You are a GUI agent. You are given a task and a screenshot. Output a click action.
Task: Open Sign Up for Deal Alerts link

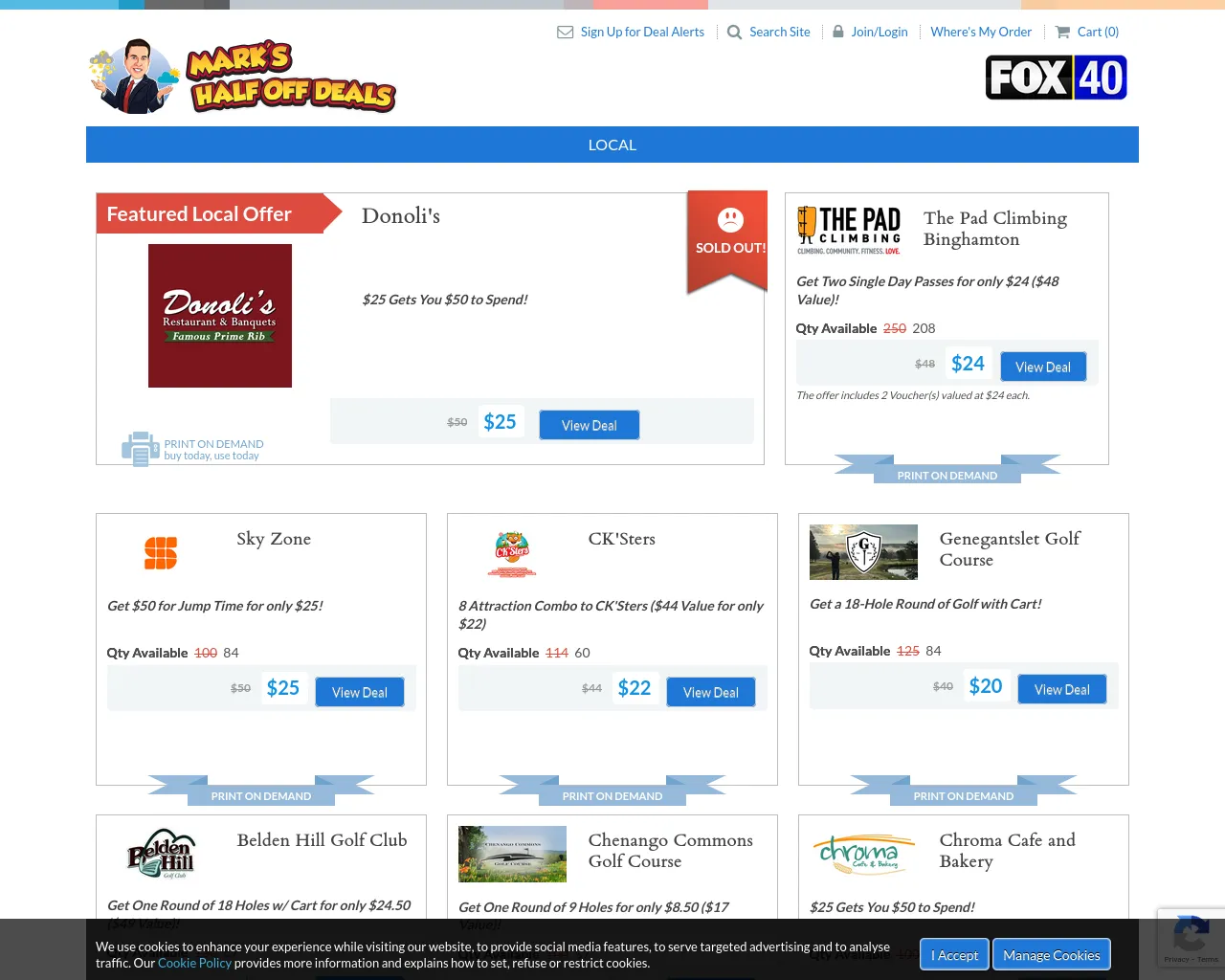[x=642, y=32]
